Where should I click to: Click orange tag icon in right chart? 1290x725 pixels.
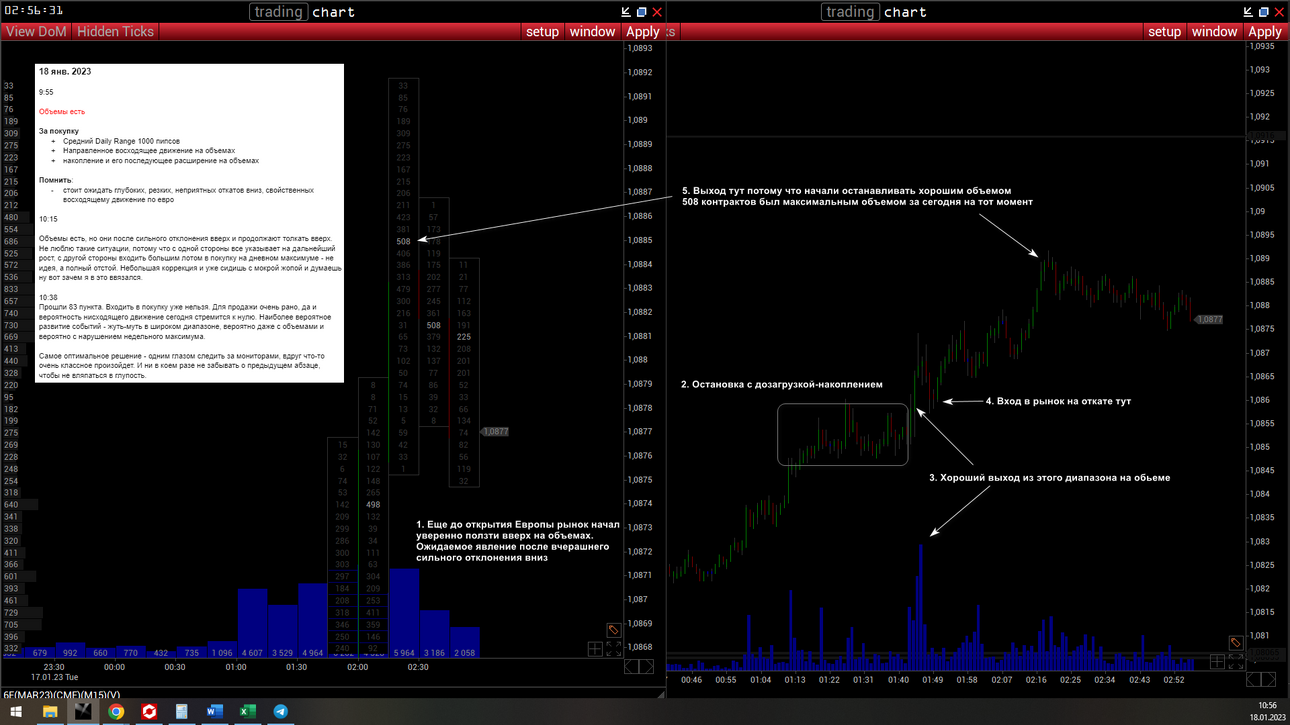click(1236, 643)
